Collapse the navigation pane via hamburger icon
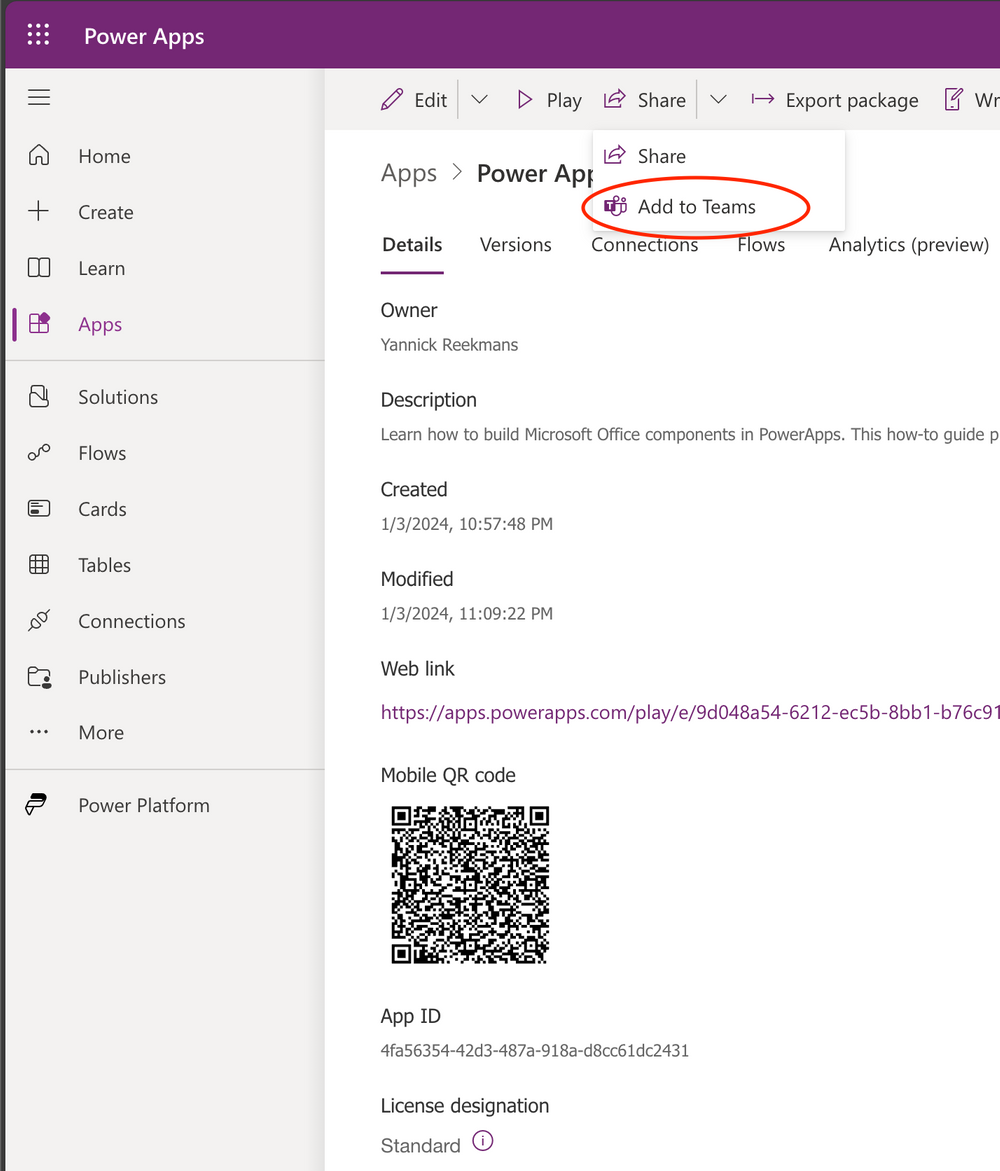This screenshot has height=1171, width=1000. (x=38, y=97)
